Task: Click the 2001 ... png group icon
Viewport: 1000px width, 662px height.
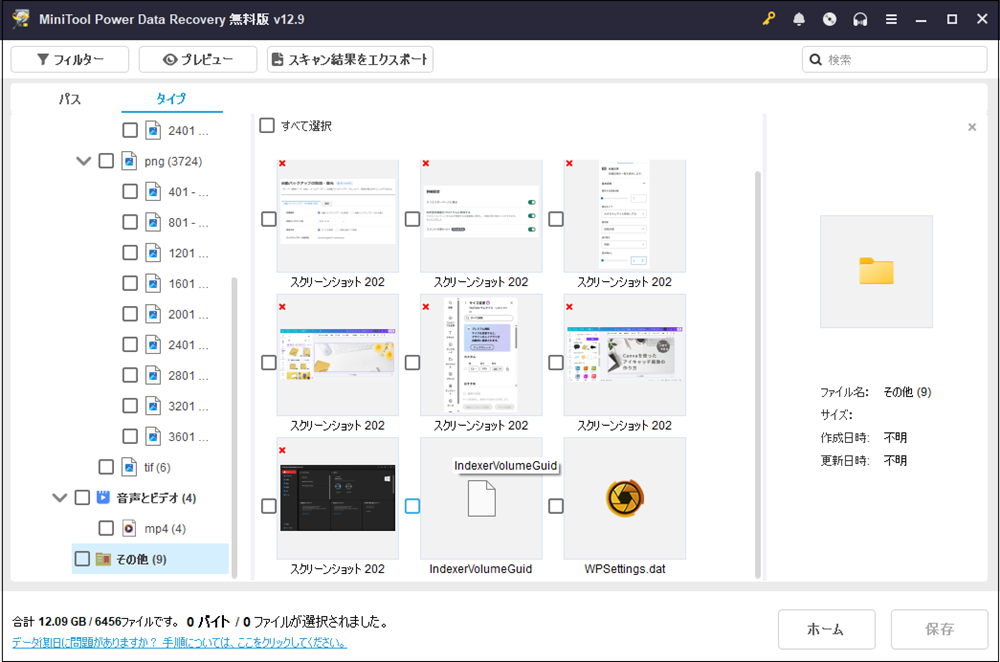Action: point(153,314)
